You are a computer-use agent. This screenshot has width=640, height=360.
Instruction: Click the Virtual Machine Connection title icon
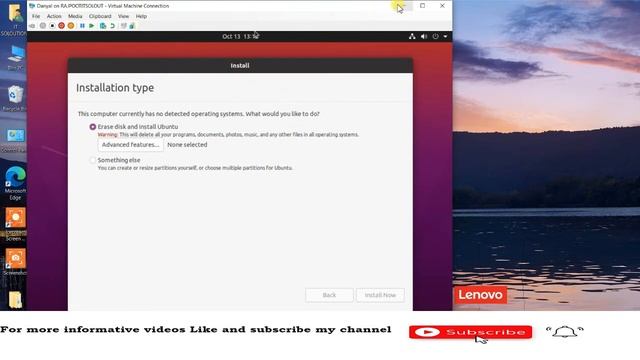[32, 6]
